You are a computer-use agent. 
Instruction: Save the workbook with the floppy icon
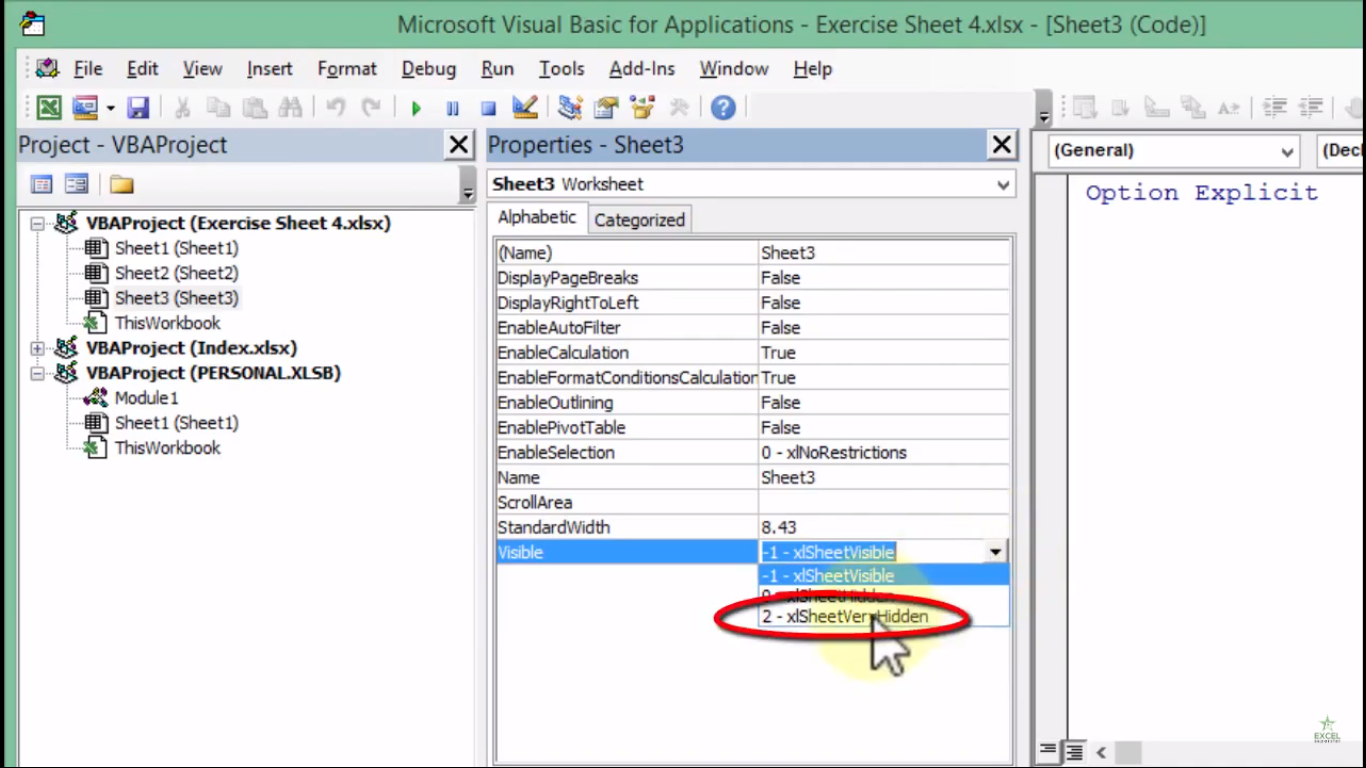(x=137, y=107)
